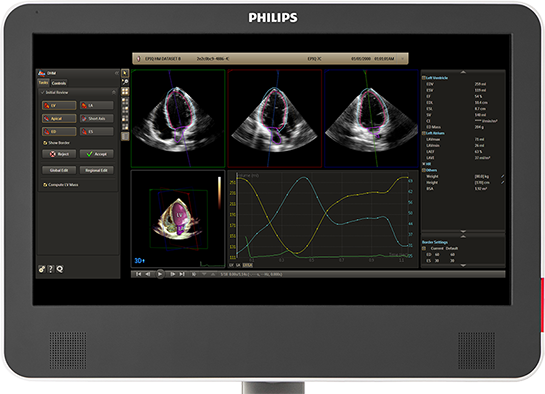Expand the HR results group

point(424,164)
